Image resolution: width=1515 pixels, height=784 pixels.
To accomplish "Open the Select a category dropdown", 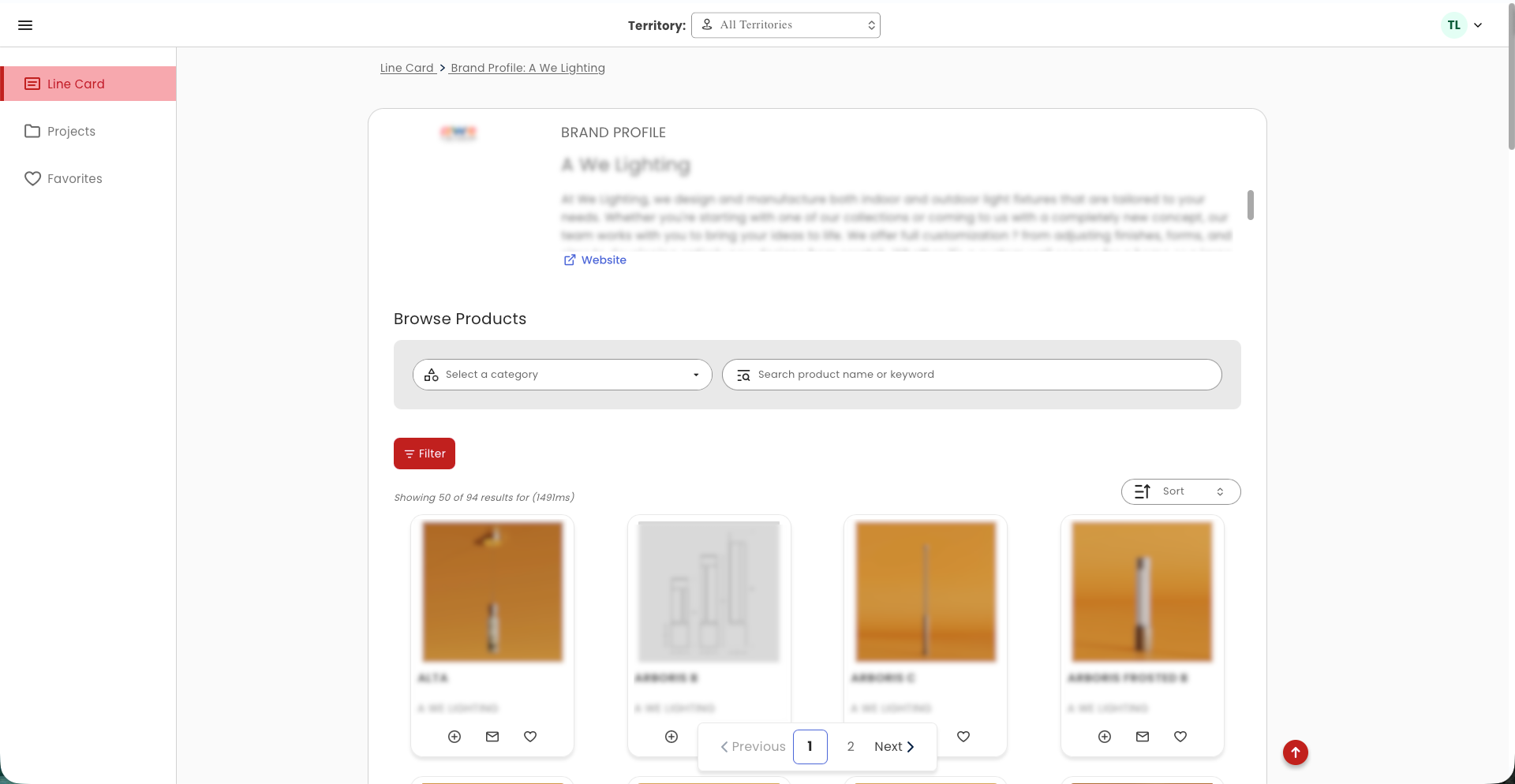I will coord(563,375).
